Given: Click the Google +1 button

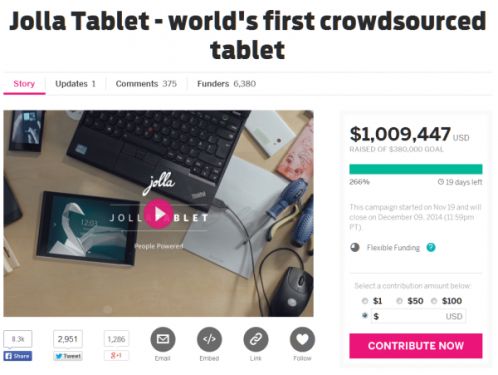Looking at the screenshot, I should [x=116, y=356].
